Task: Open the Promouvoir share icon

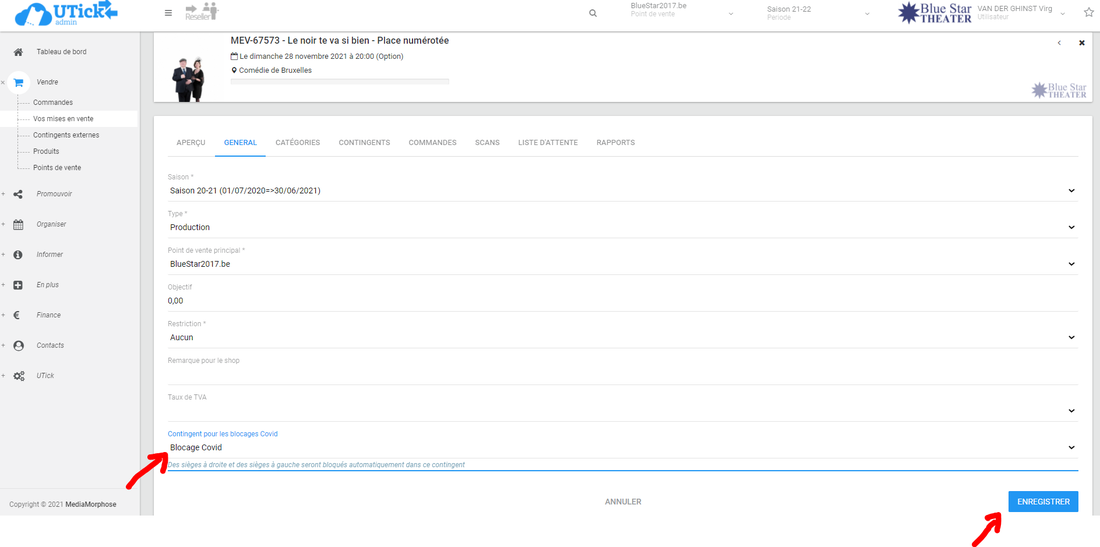Action: (18, 194)
